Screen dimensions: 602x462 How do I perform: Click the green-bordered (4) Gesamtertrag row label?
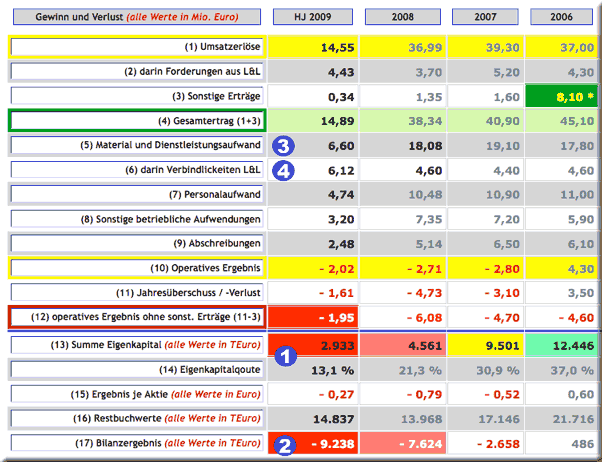pyautogui.click(x=135, y=121)
